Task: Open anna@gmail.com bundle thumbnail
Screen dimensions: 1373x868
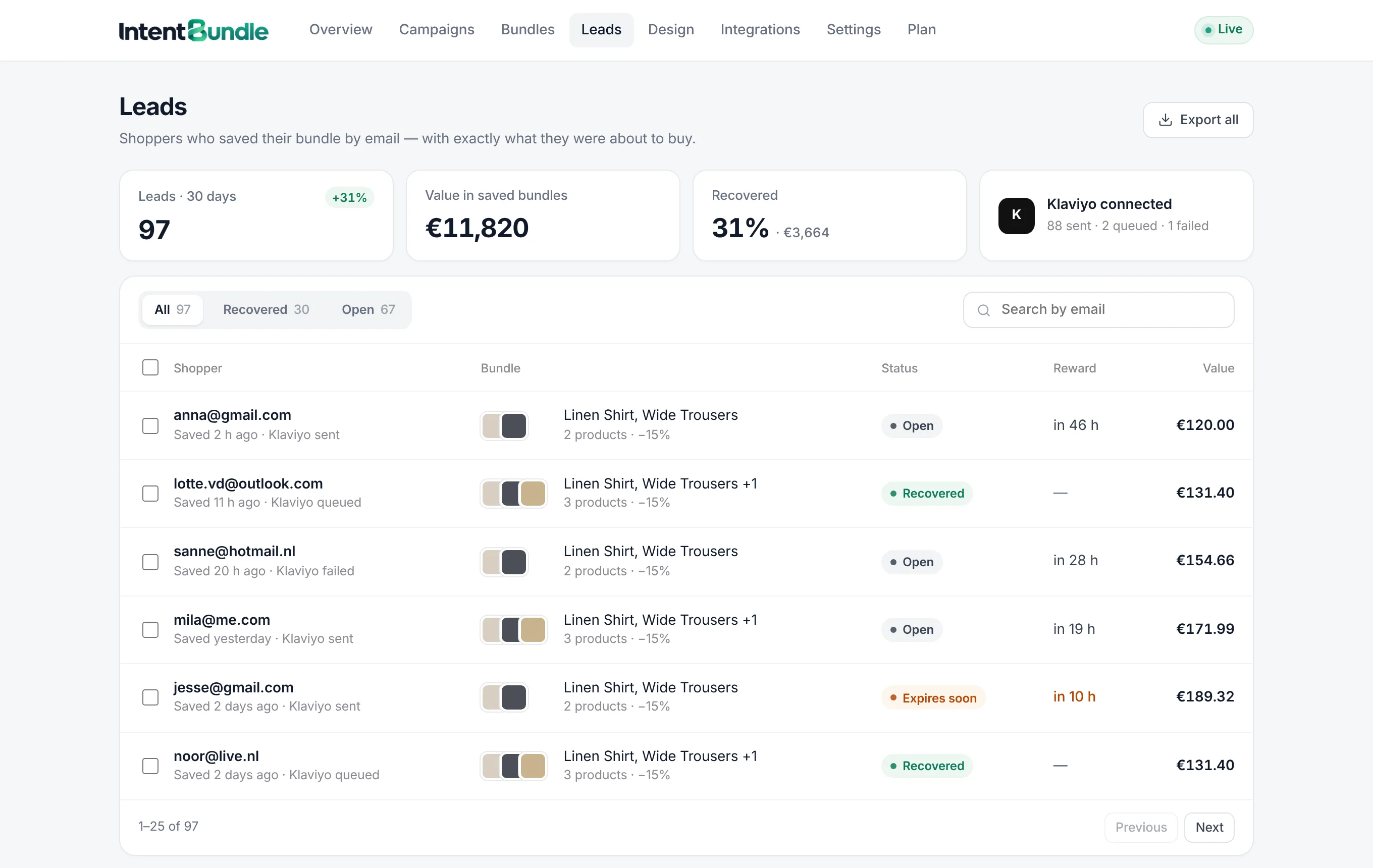Action: tap(504, 426)
